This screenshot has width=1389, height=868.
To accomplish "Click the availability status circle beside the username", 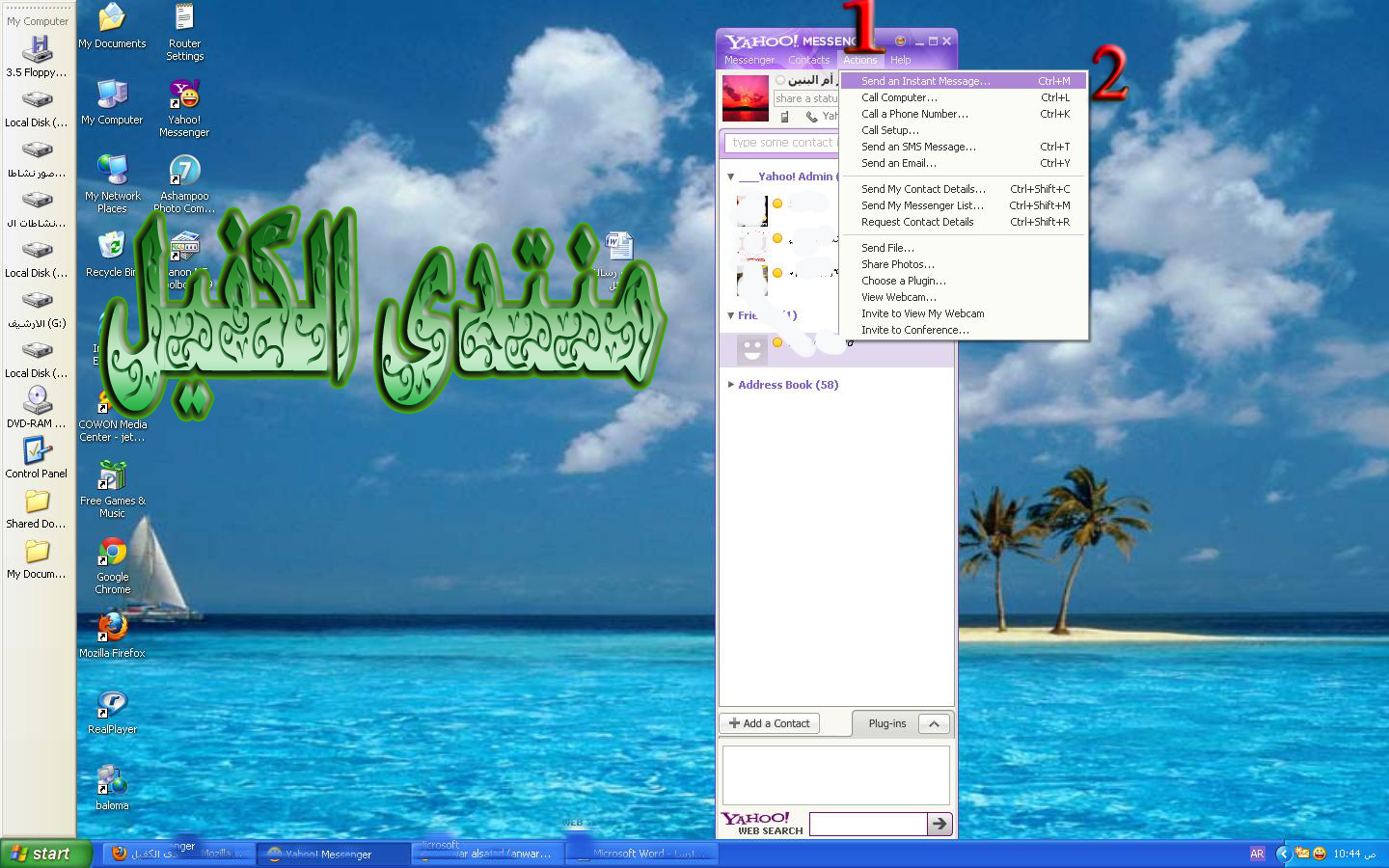I will pos(780,81).
